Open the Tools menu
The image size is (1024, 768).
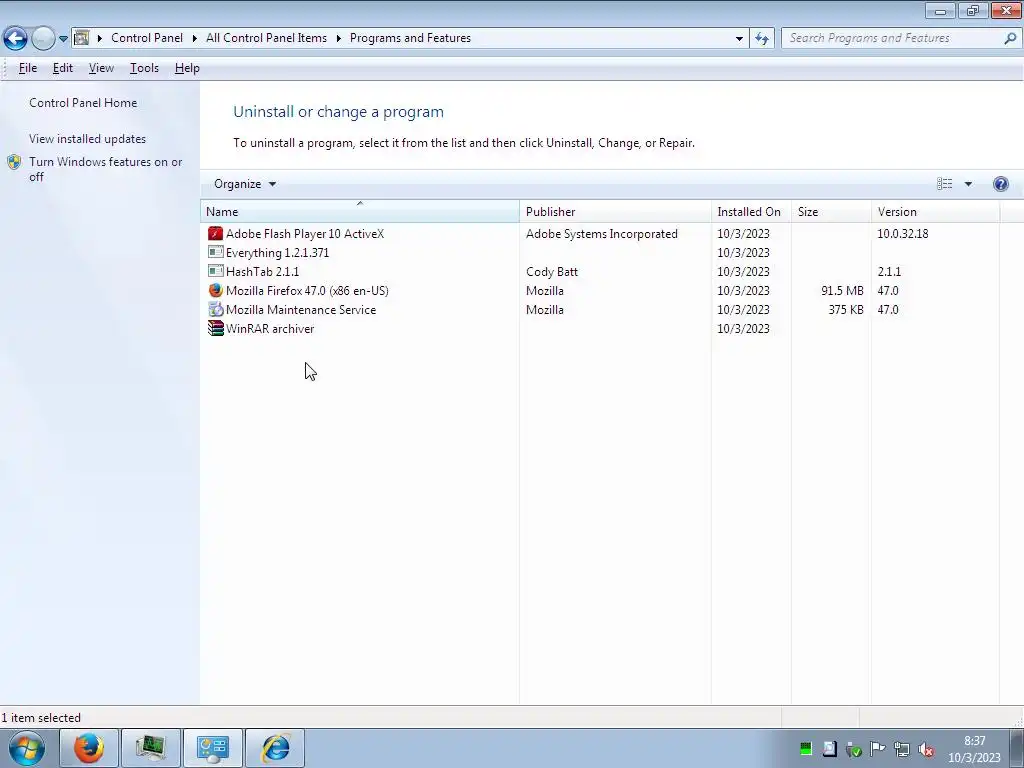[144, 68]
